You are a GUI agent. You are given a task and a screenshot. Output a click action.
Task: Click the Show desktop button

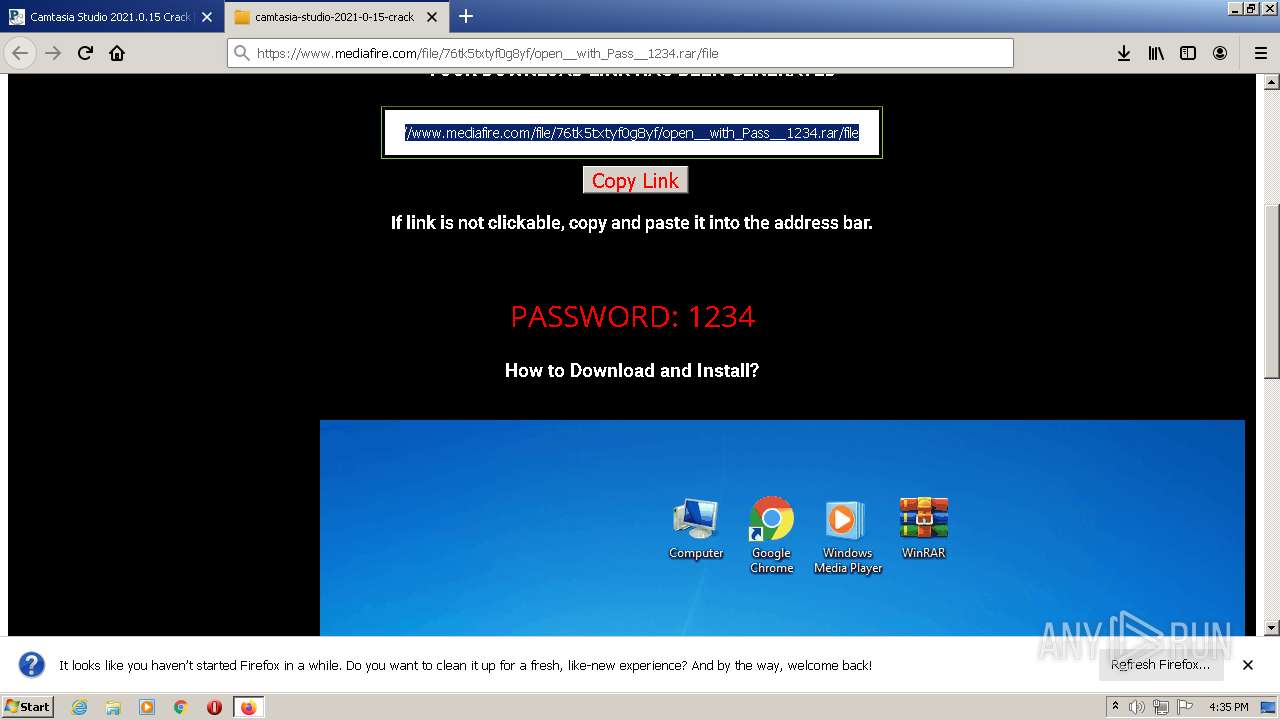pos(1268,707)
